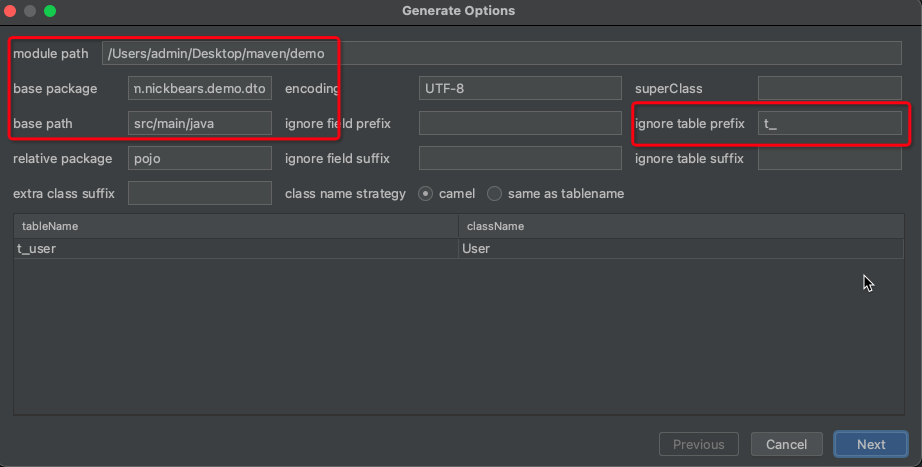Click the base package input field
Screen dimensions: 922x467
pyautogui.click(x=200, y=88)
